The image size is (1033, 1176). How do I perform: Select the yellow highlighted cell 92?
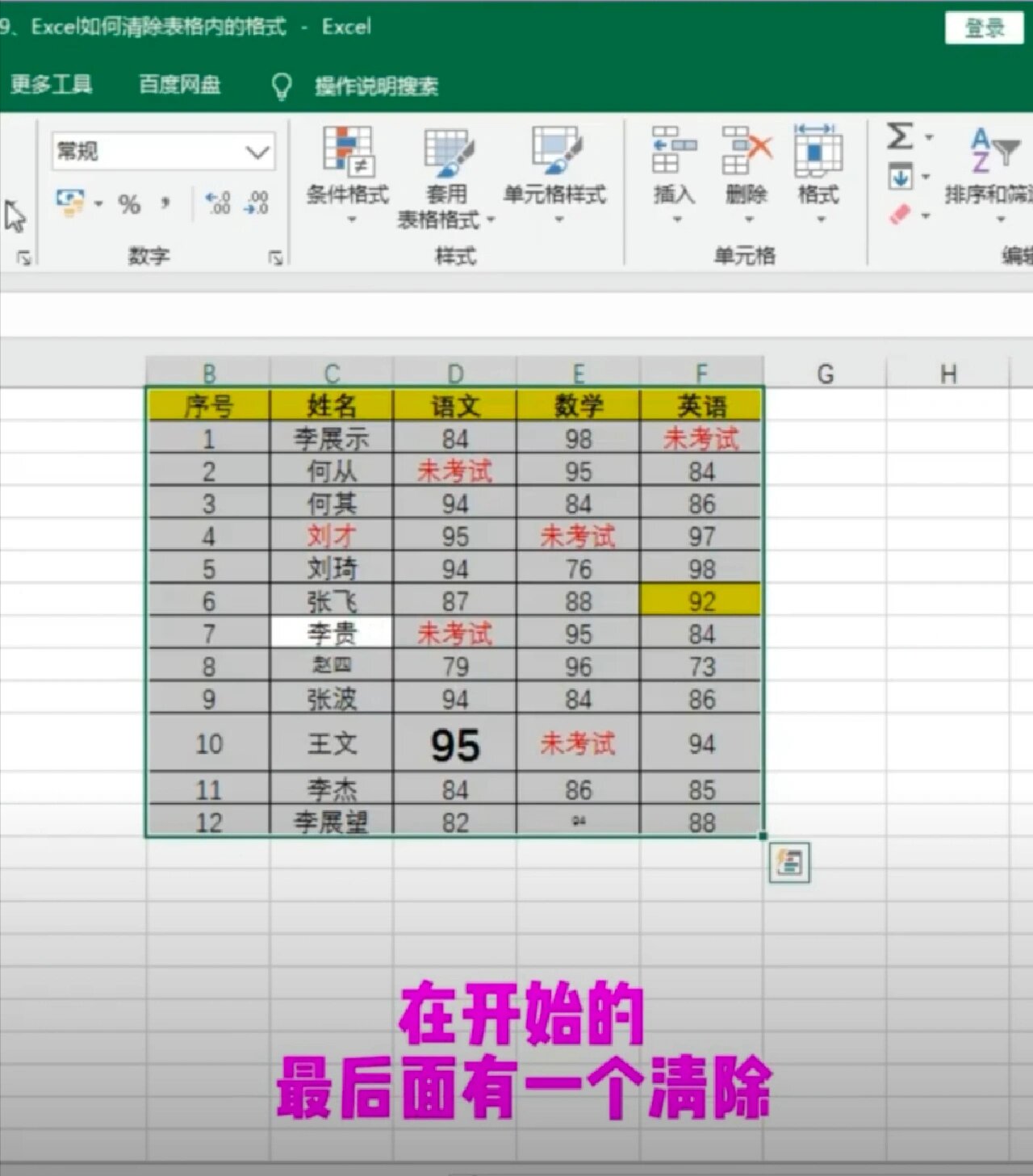[x=701, y=601]
